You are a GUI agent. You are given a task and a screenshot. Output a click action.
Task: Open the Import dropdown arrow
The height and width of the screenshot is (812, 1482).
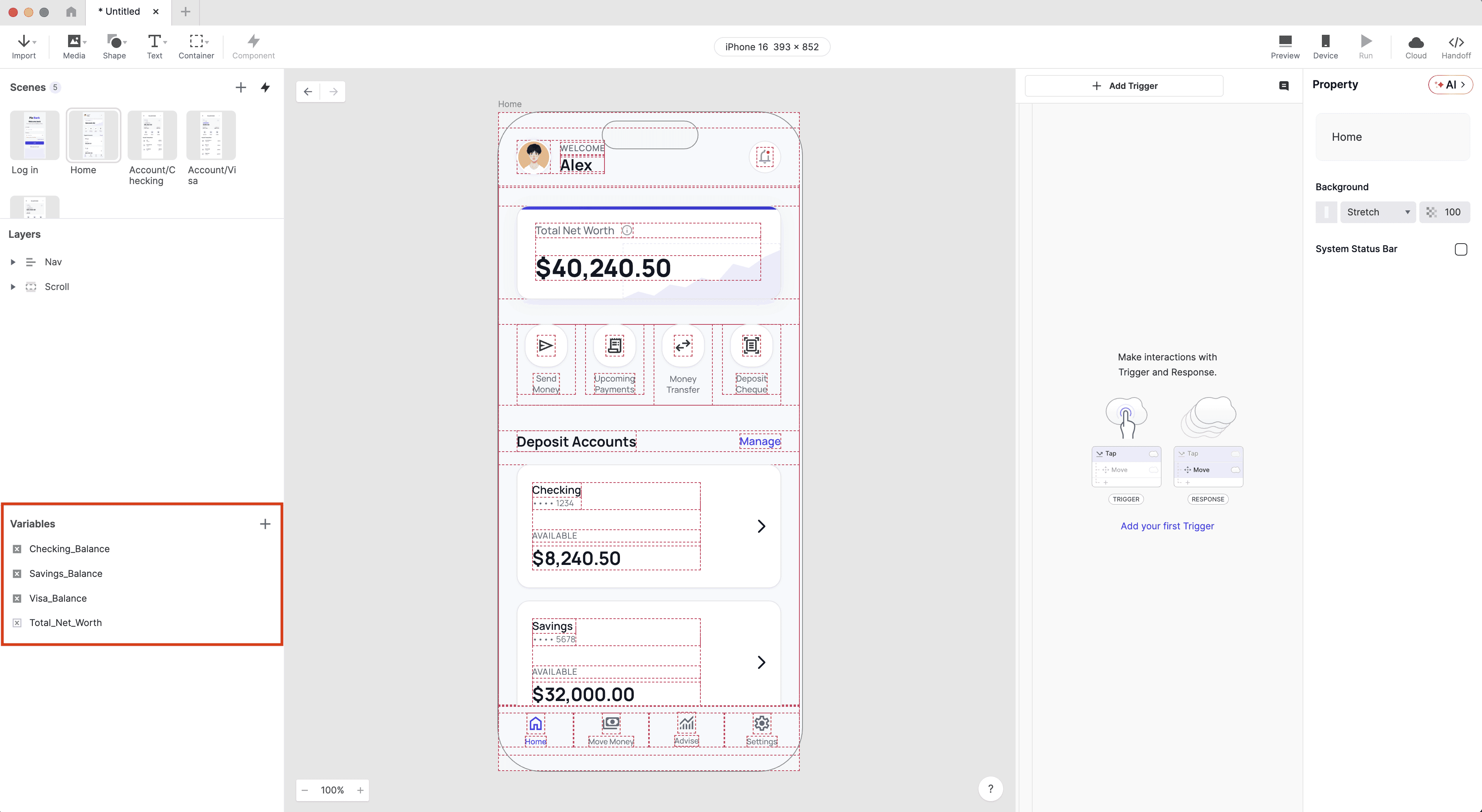[34, 42]
